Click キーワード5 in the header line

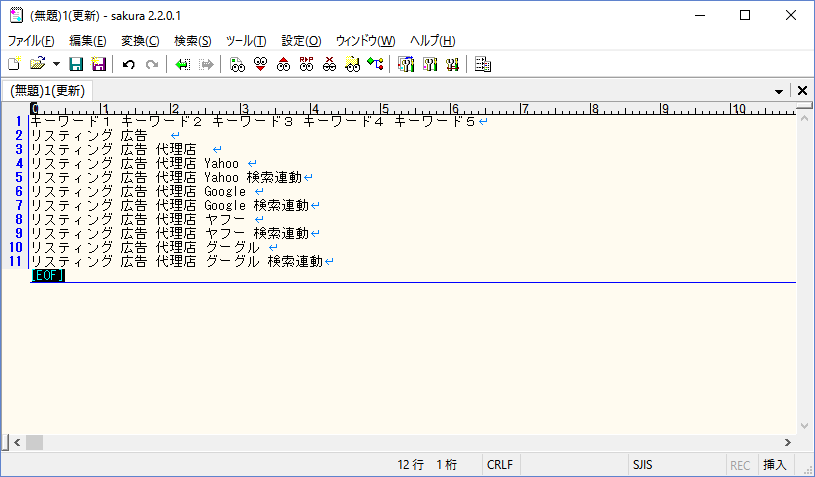tap(435, 122)
